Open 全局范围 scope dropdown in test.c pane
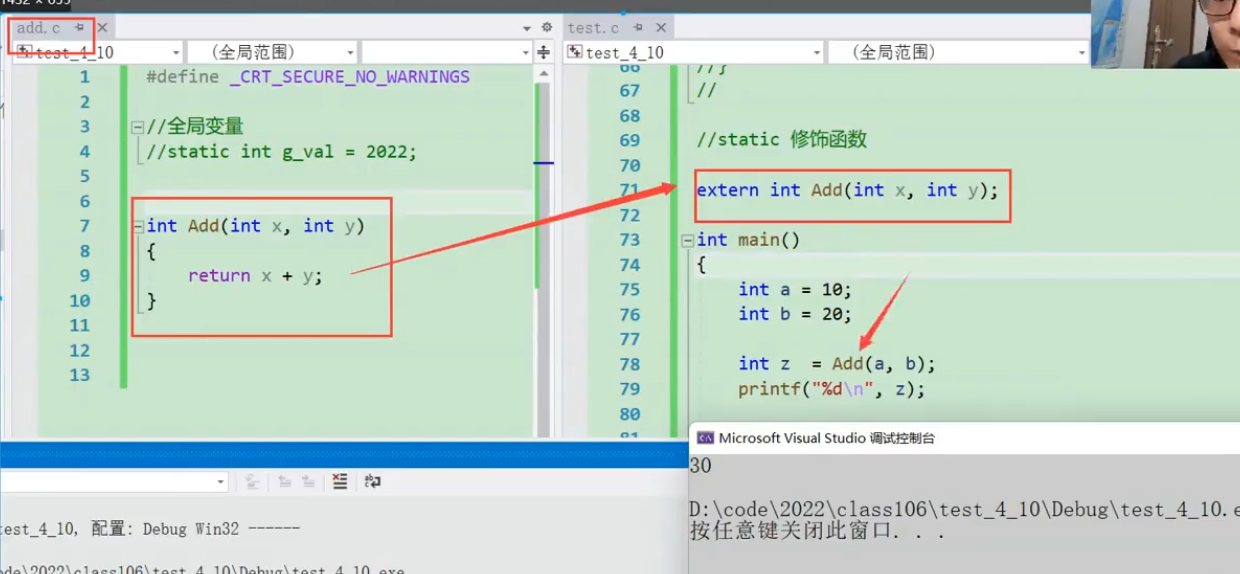The image size is (1240, 574). [958, 52]
